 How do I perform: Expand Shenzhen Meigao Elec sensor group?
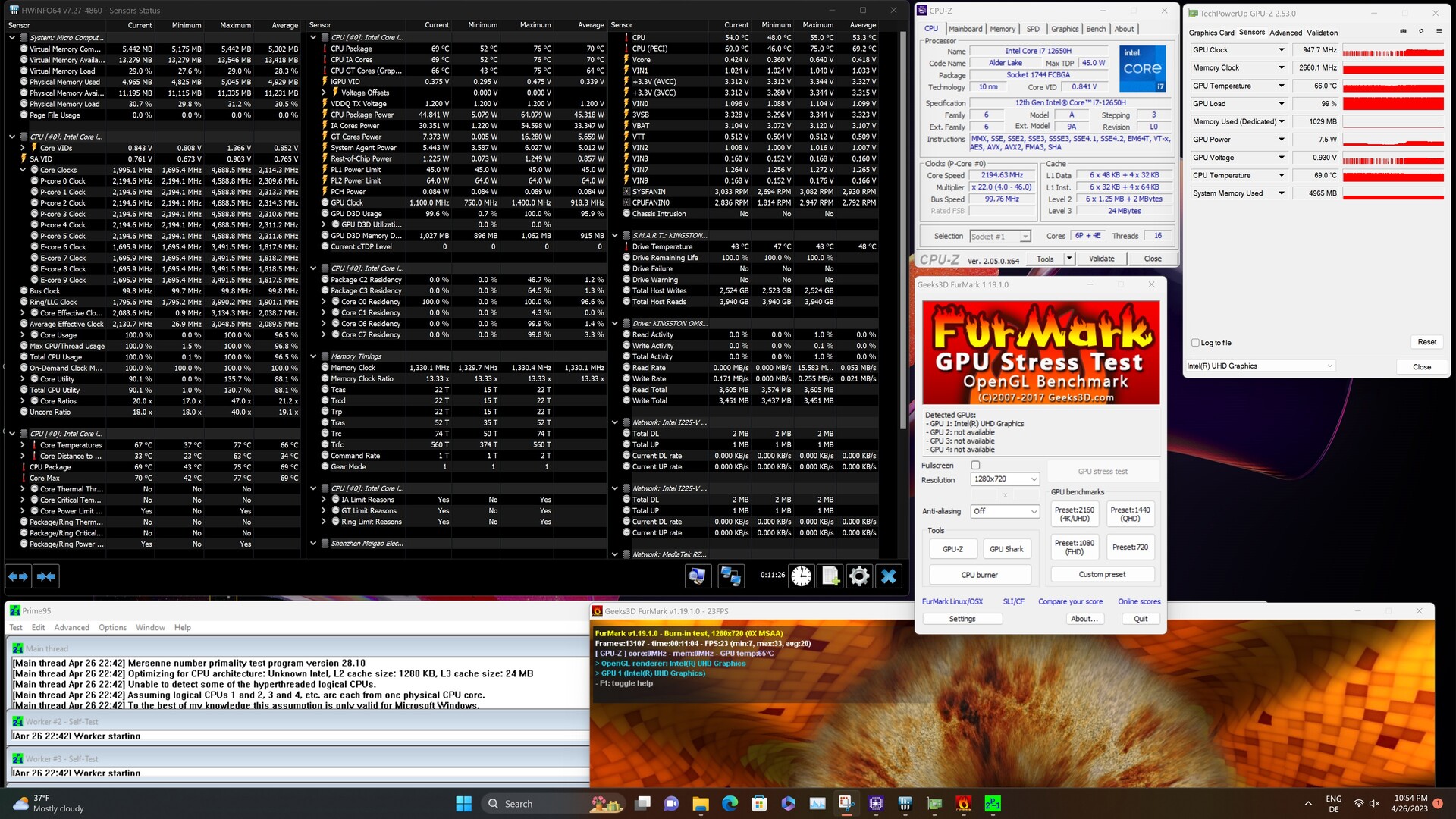click(313, 544)
